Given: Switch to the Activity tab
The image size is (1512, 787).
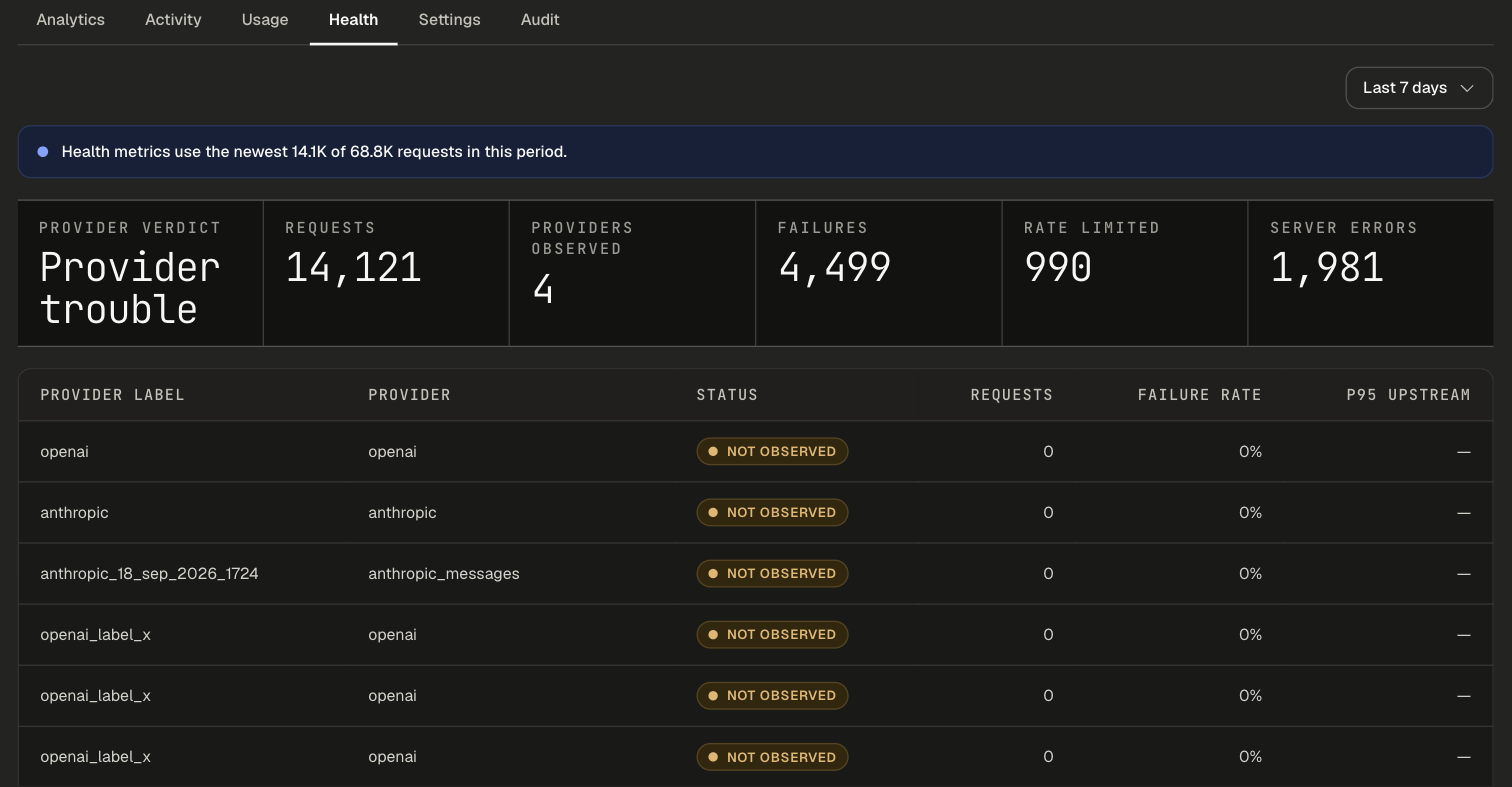Looking at the screenshot, I should (173, 20).
